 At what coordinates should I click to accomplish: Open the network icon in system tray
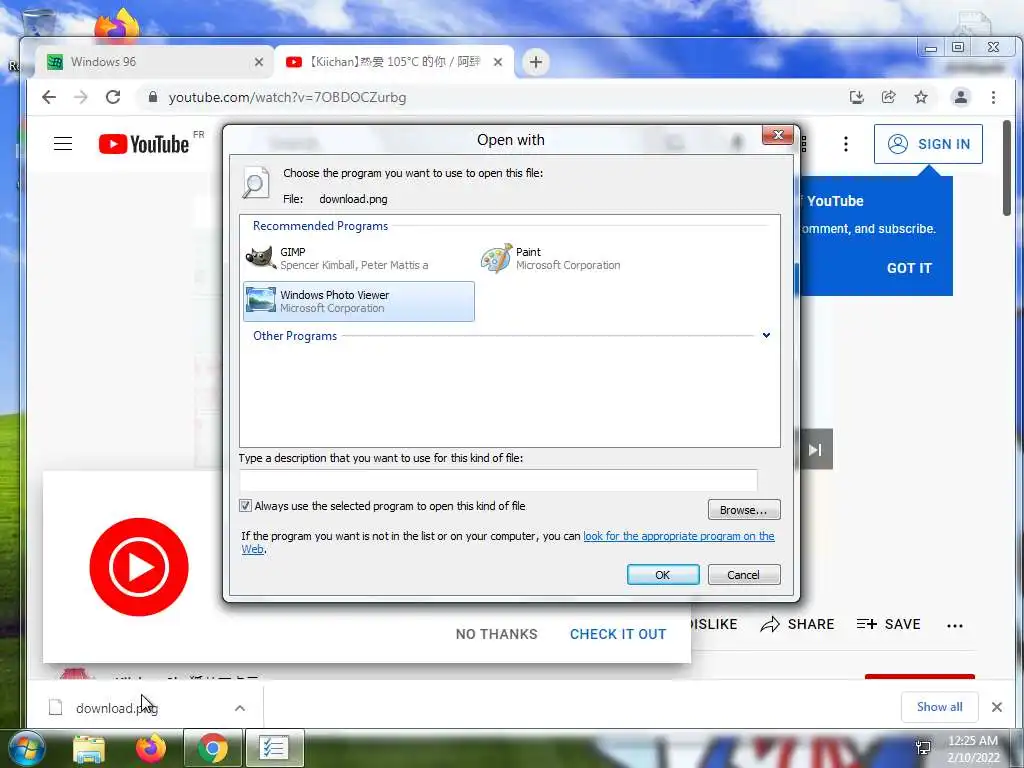coord(923,748)
